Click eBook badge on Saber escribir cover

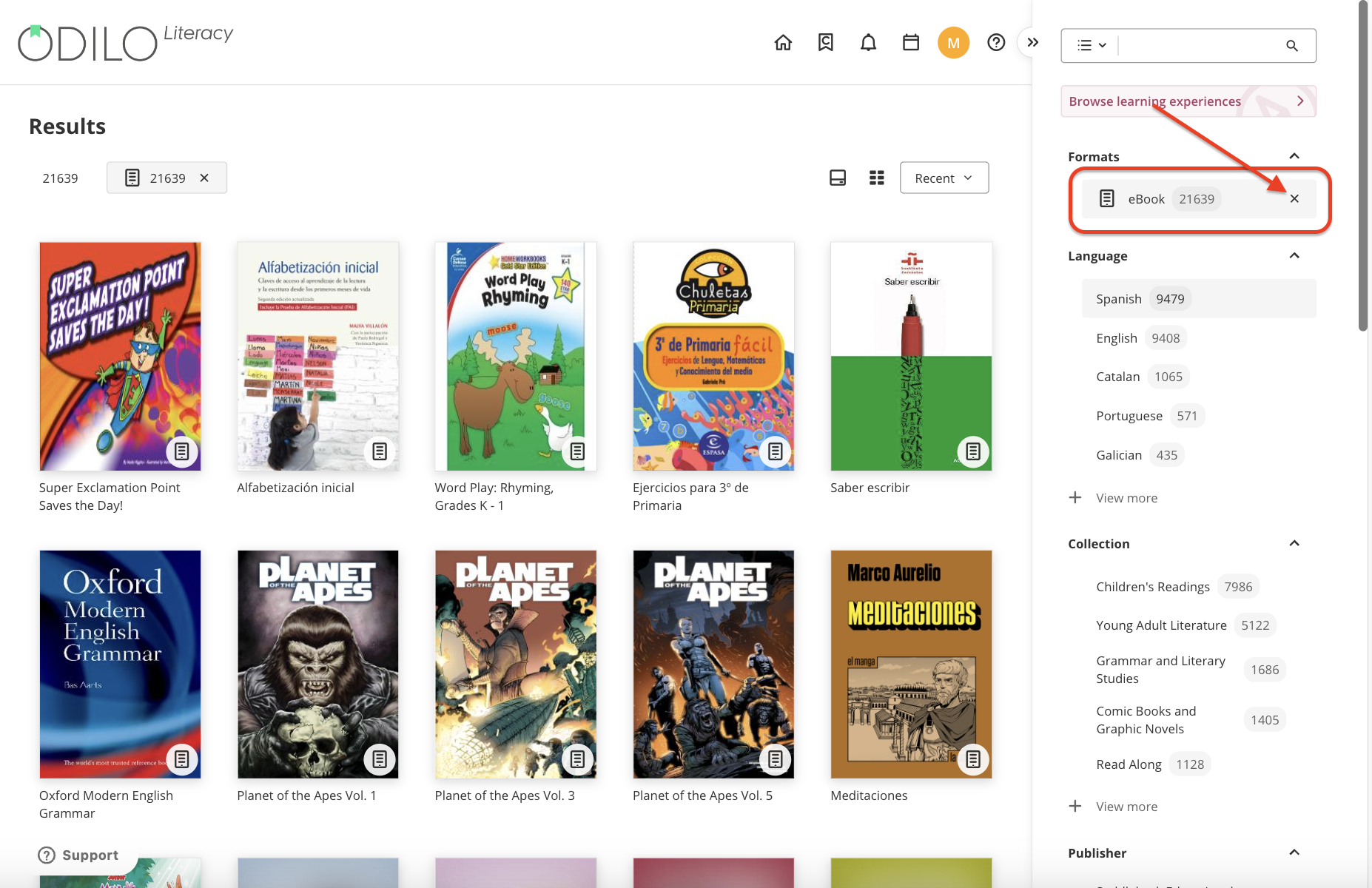pos(973,451)
